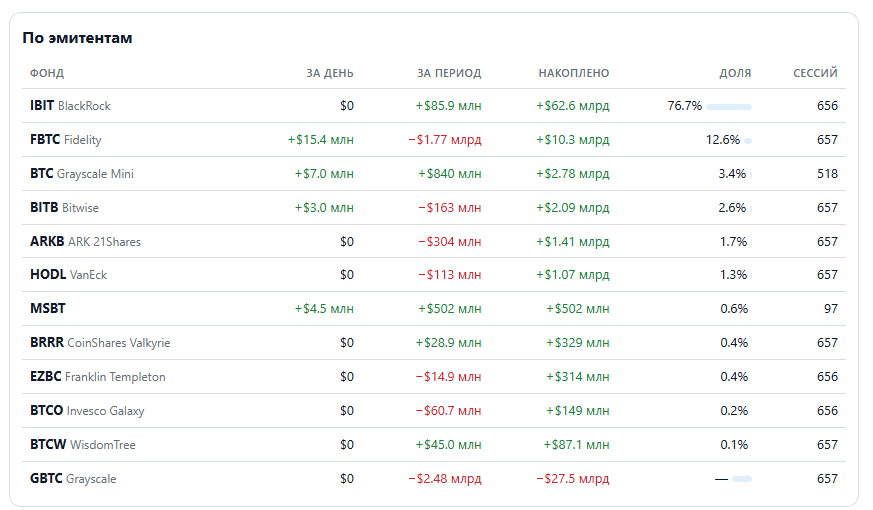Click MSBT daily value +$4.5 млн
The height and width of the screenshot is (510, 873).
pyautogui.click(x=324, y=308)
